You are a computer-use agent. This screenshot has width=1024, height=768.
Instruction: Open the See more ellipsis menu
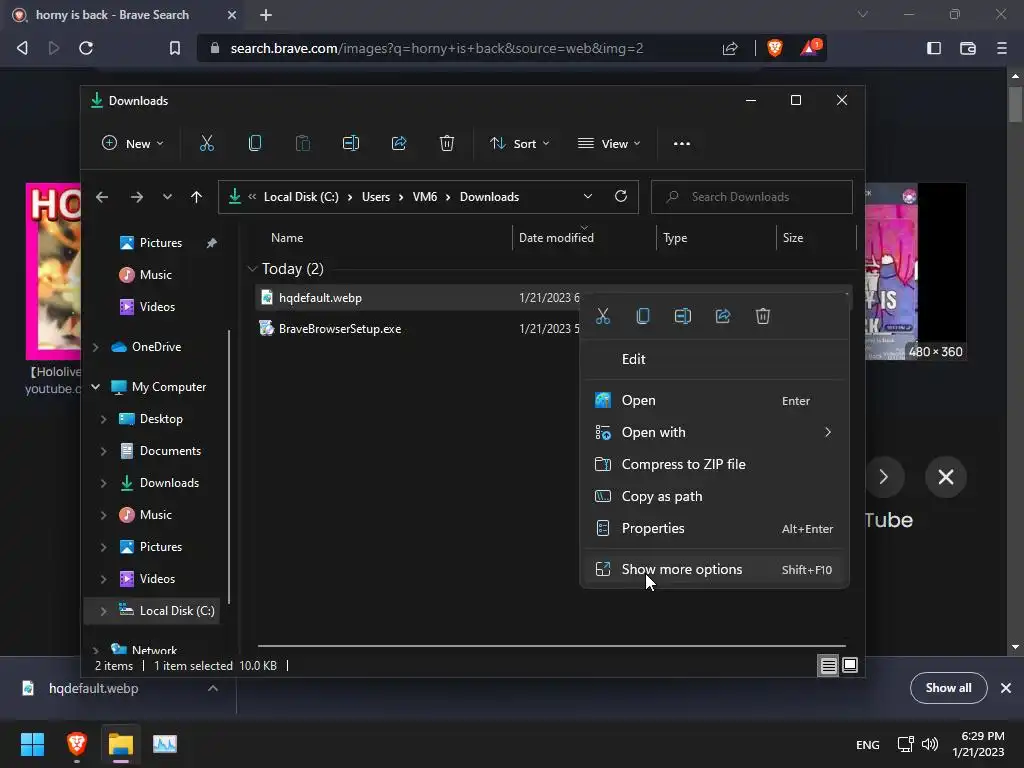[x=681, y=144]
